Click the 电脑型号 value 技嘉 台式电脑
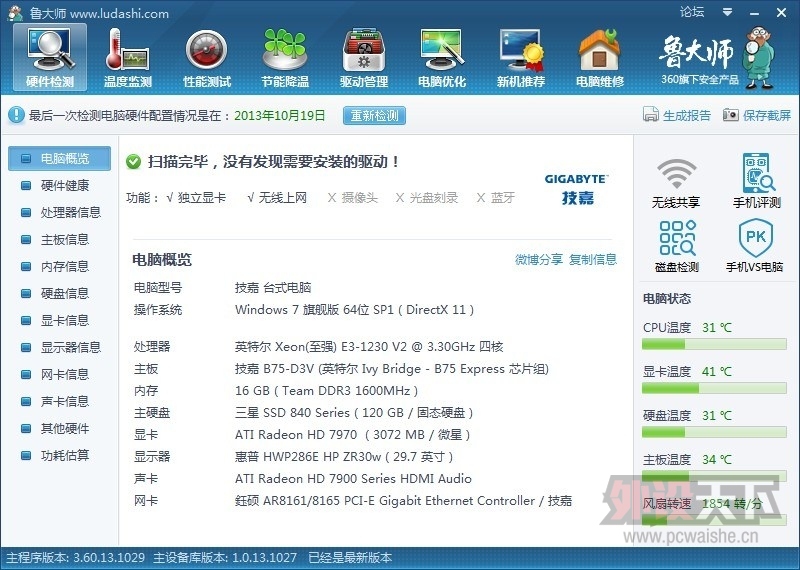 (x=273, y=287)
